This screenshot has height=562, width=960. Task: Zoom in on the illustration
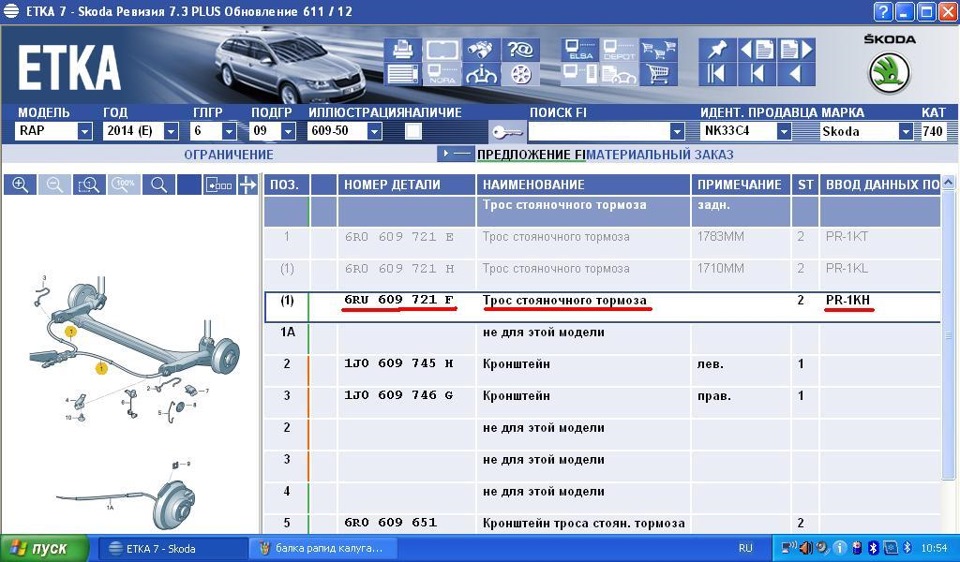tap(20, 184)
